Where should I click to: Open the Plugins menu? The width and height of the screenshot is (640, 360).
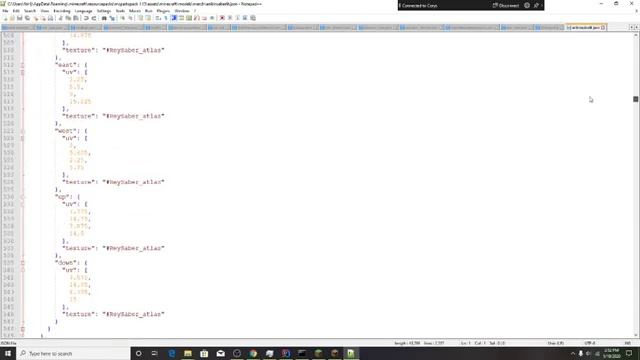point(163,11)
